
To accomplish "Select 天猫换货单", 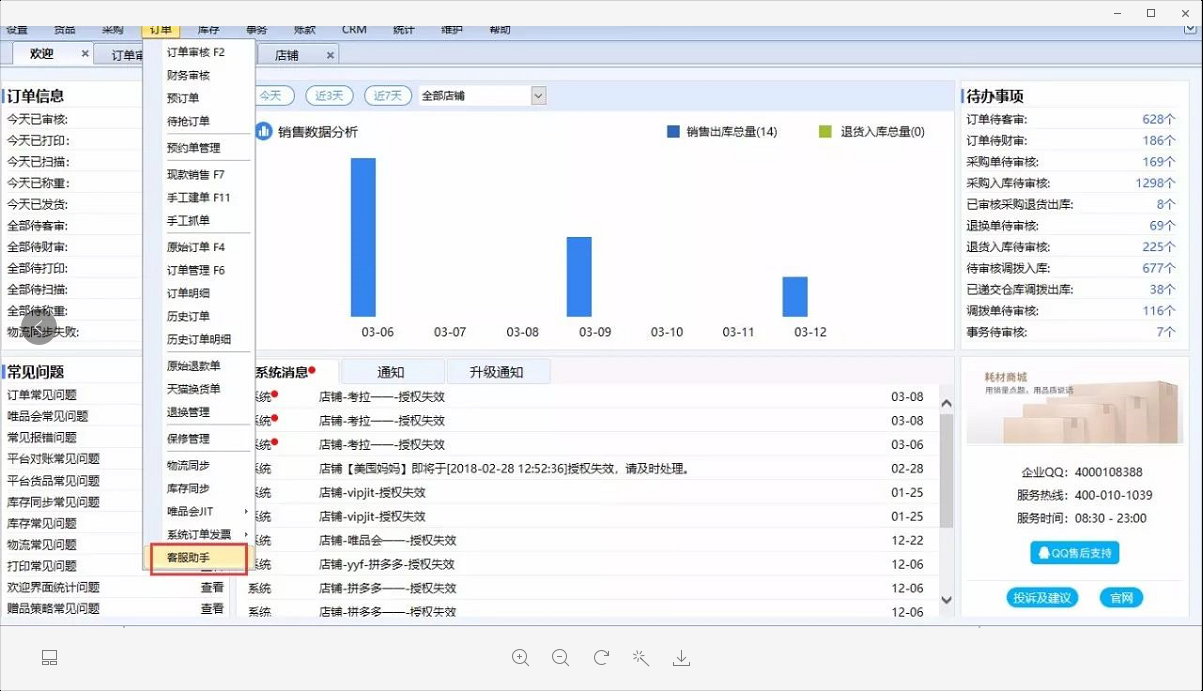I will click(193, 389).
